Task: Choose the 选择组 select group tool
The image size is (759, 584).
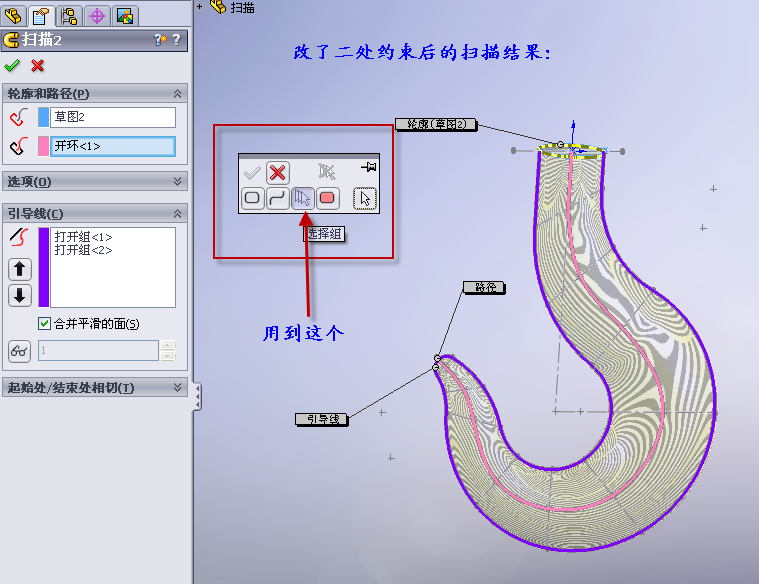Action: pyautogui.click(x=303, y=198)
